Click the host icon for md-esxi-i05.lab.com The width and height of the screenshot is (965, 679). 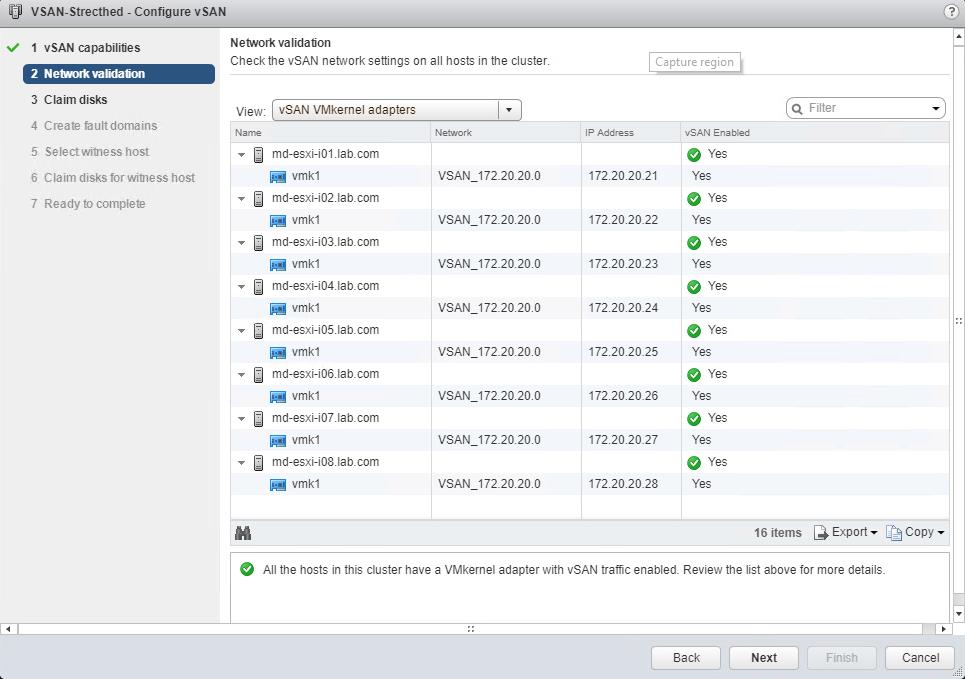pyautogui.click(x=258, y=331)
